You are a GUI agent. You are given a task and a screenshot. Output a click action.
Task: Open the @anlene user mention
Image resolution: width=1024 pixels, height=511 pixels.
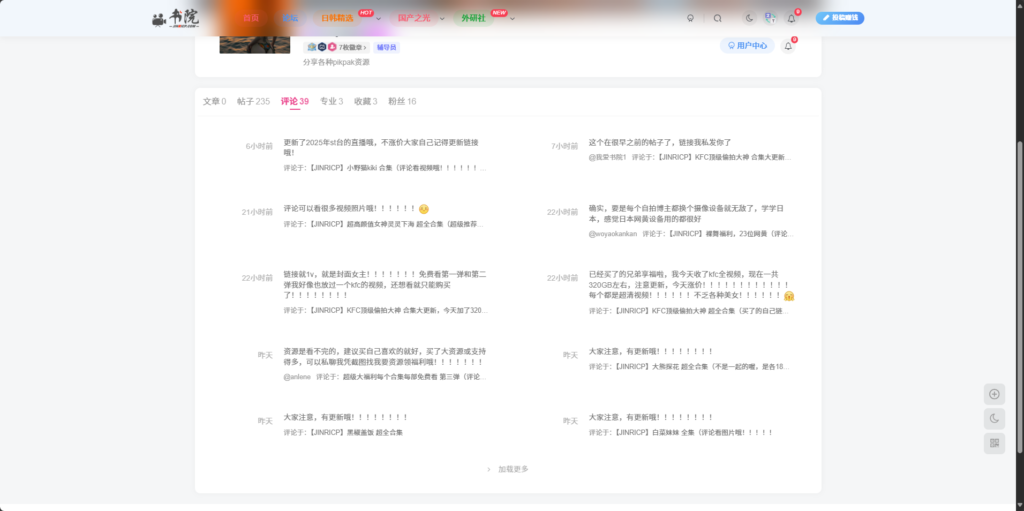pos(297,377)
